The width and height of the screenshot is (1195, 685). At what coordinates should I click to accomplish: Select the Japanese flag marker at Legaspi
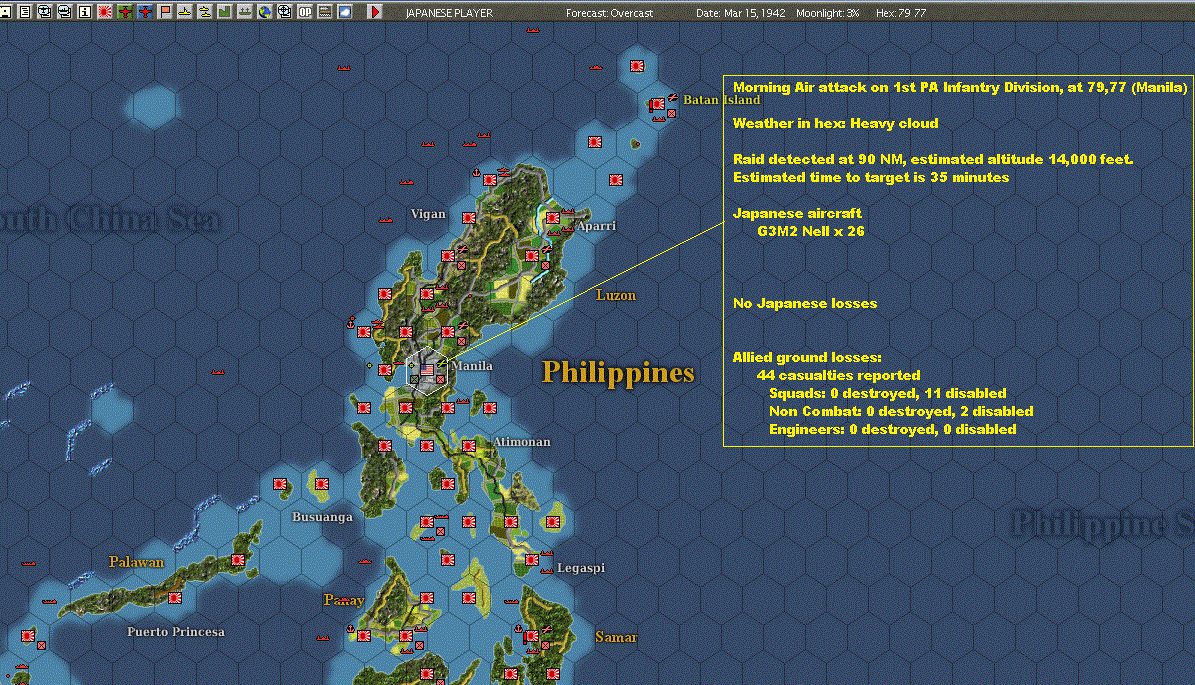(x=532, y=560)
